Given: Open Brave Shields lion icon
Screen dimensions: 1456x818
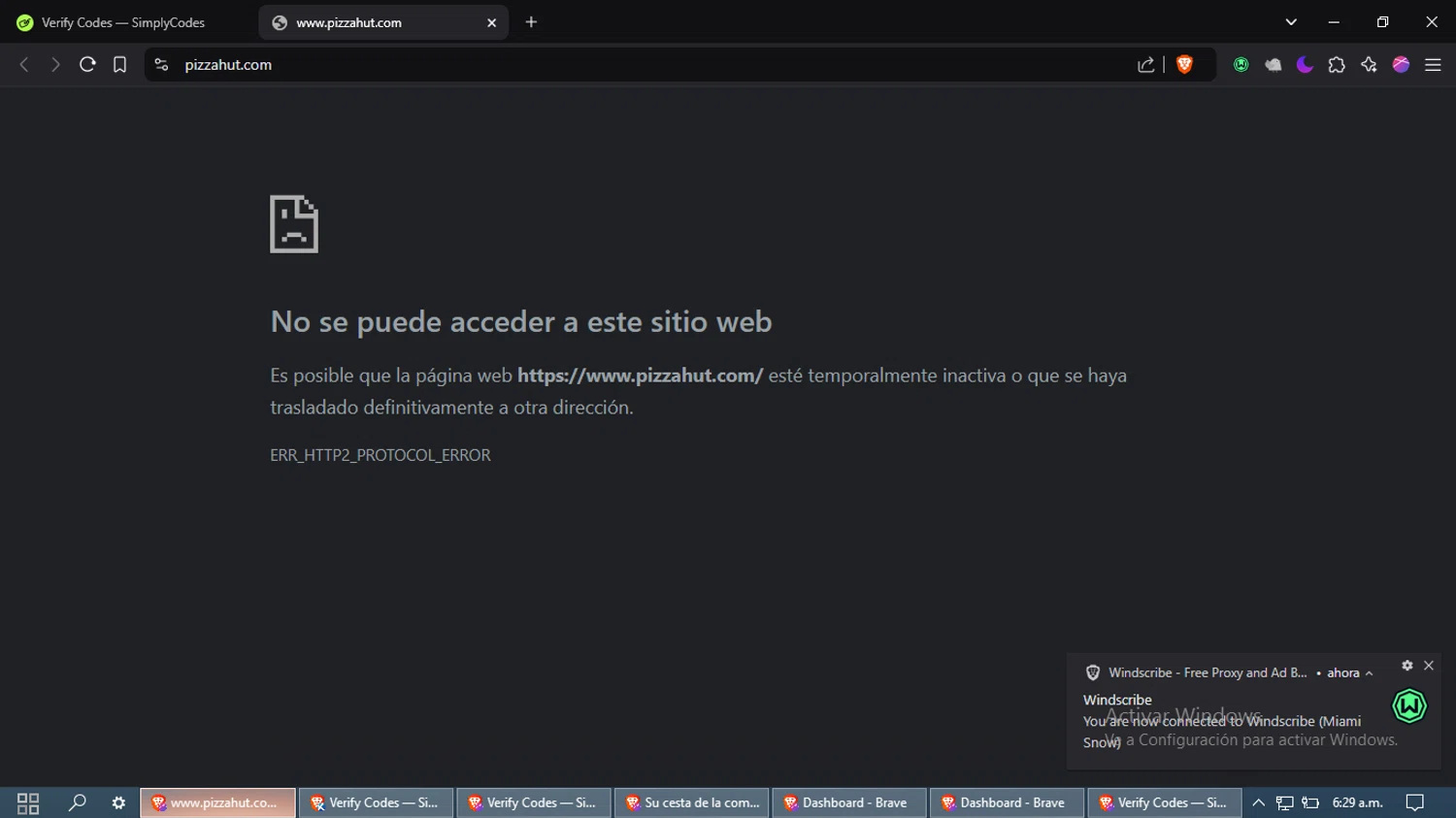Looking at the screenshot, I should (x=1184, y=65).
